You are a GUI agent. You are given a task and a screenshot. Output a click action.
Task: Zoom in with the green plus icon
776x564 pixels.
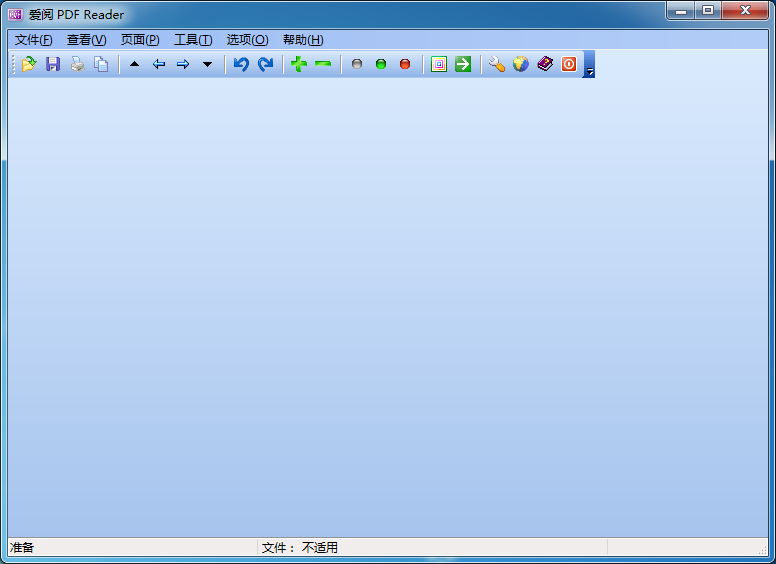point(299,64)
